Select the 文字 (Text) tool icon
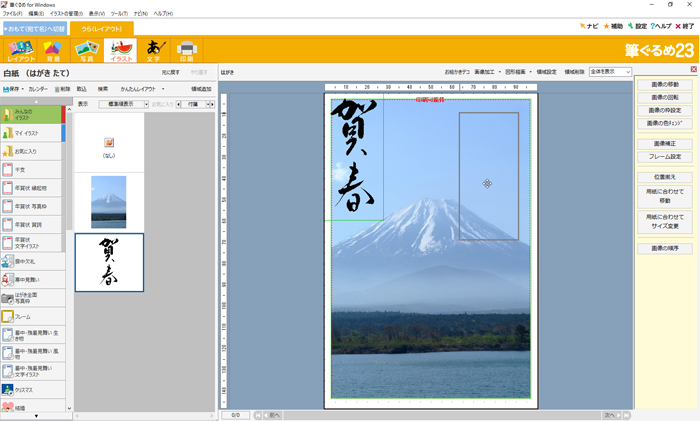 point(153,51)
